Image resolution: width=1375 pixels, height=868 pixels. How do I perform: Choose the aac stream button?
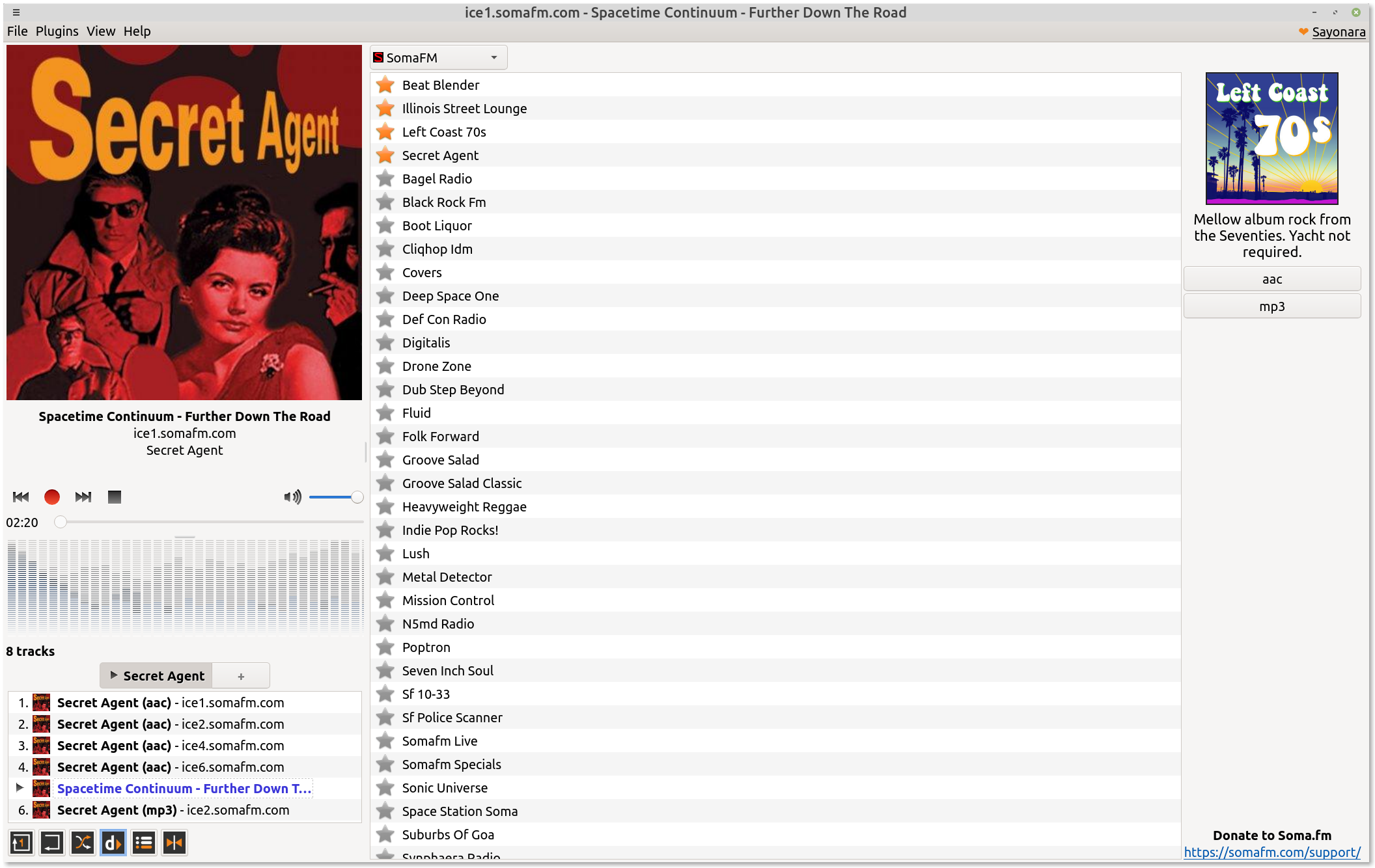click(1272, 279)
